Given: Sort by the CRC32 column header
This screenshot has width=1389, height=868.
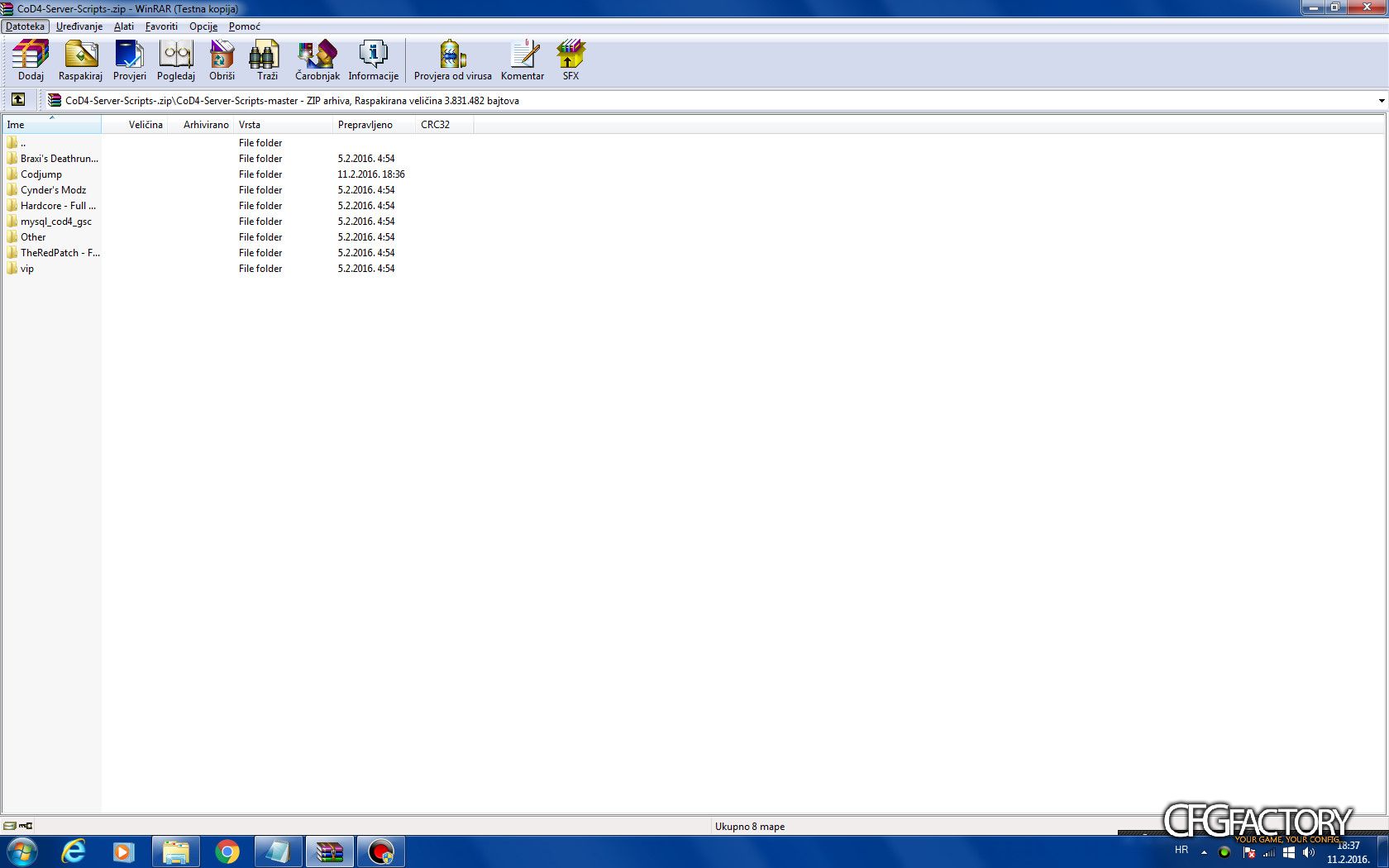Looking at the screenshot, I should click(445, 125).
